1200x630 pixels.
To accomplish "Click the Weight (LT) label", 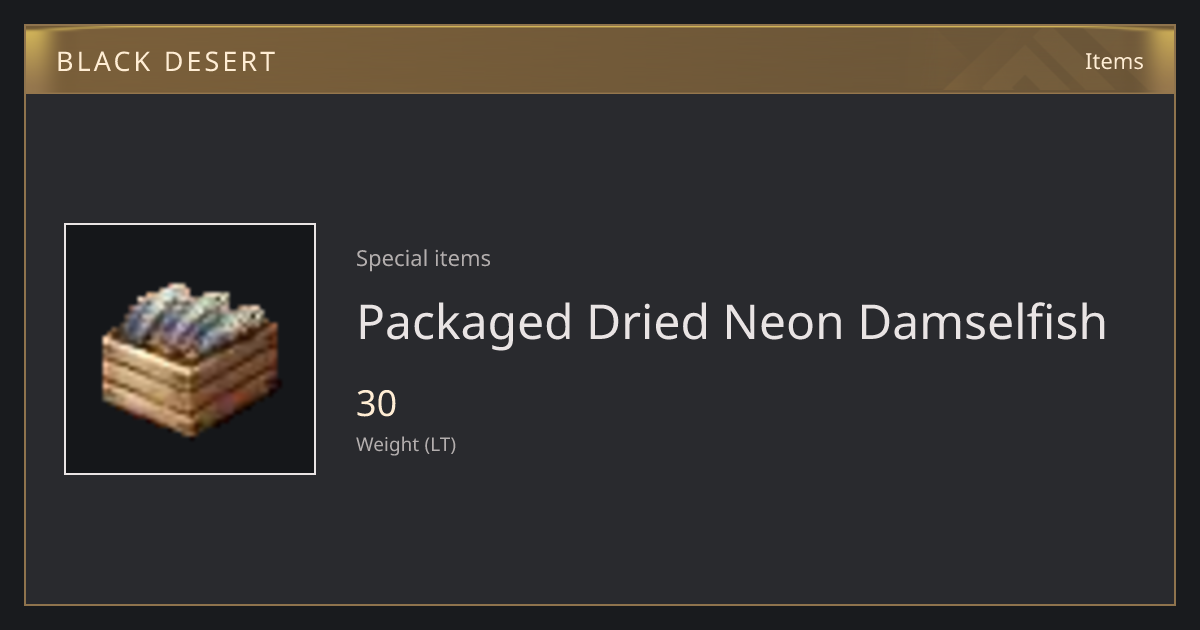I will point(406,444).
